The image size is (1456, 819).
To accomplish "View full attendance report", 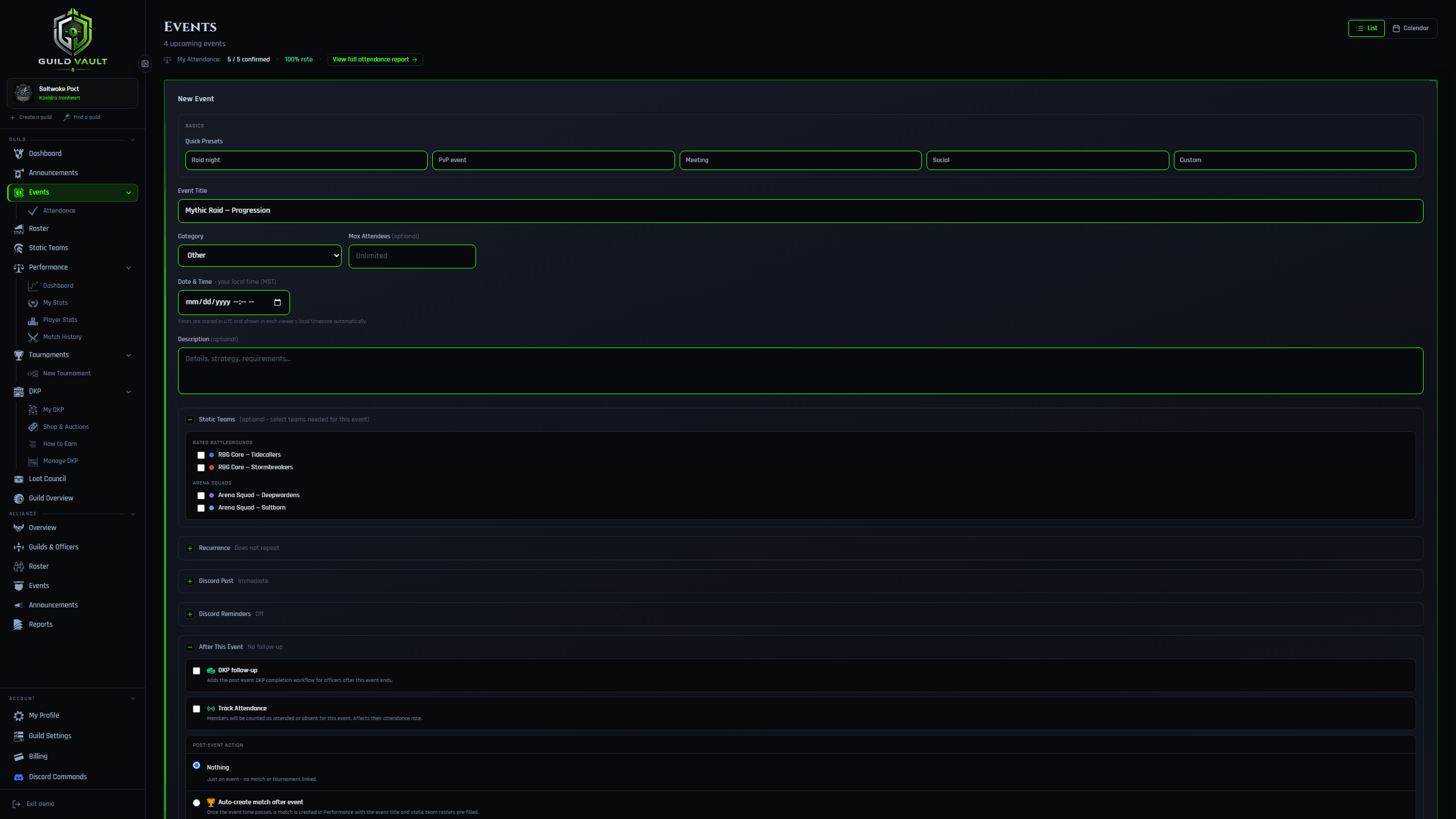I will [375, 60].
